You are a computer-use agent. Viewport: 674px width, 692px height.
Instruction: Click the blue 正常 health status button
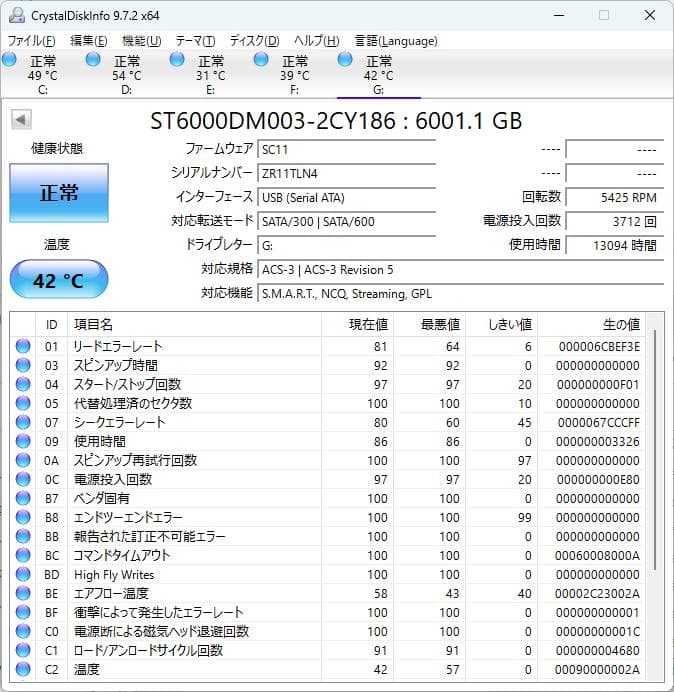pyautogui.click(x=59, y=193)
